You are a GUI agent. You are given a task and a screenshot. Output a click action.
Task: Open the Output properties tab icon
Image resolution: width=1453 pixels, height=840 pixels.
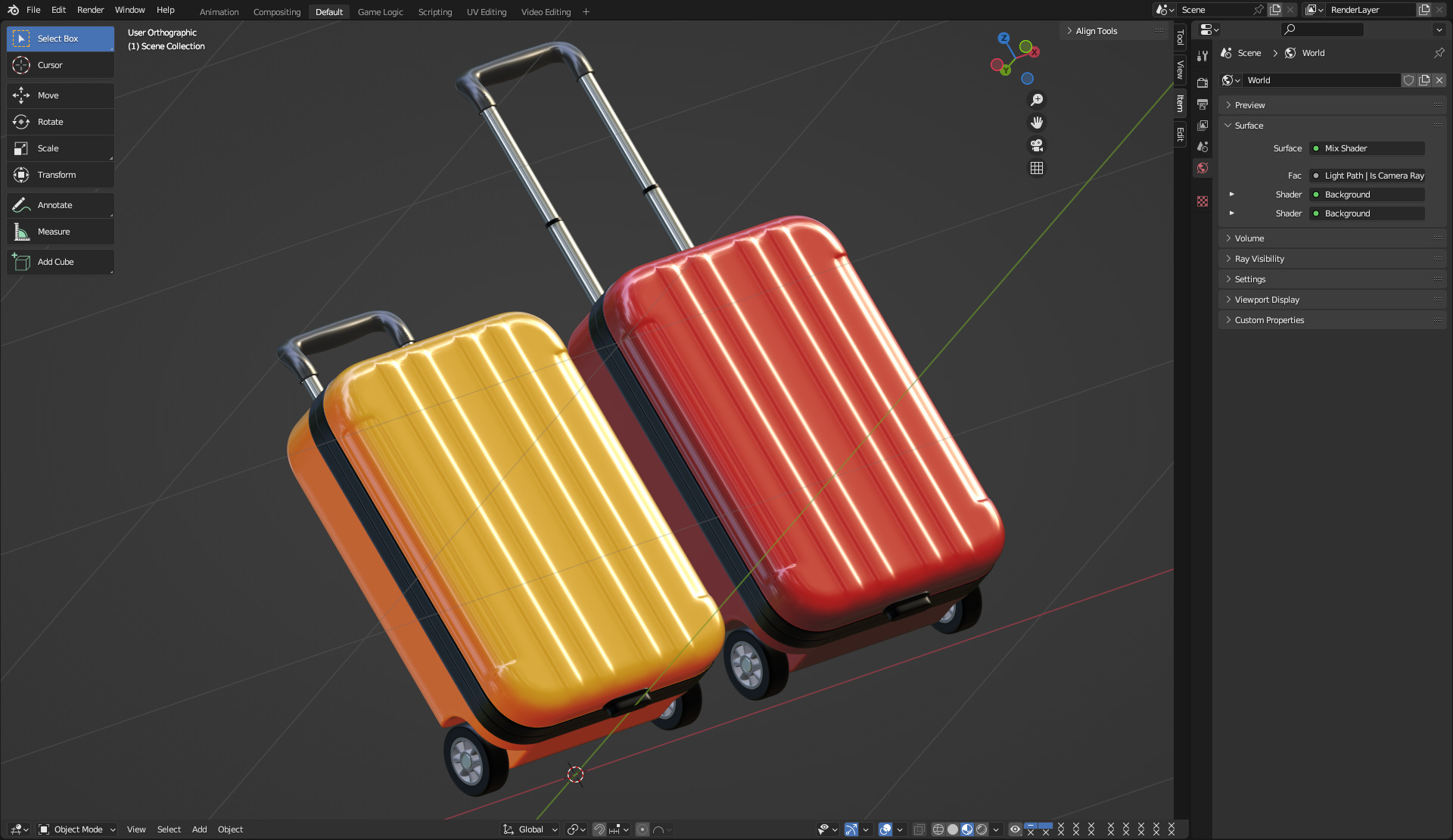tap(1203, 104)
